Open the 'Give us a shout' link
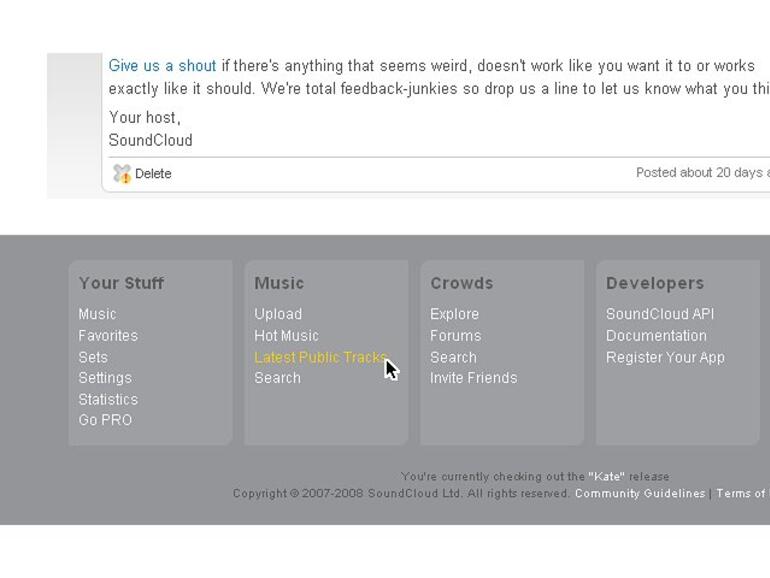770x578 pixels. point(162,66)
